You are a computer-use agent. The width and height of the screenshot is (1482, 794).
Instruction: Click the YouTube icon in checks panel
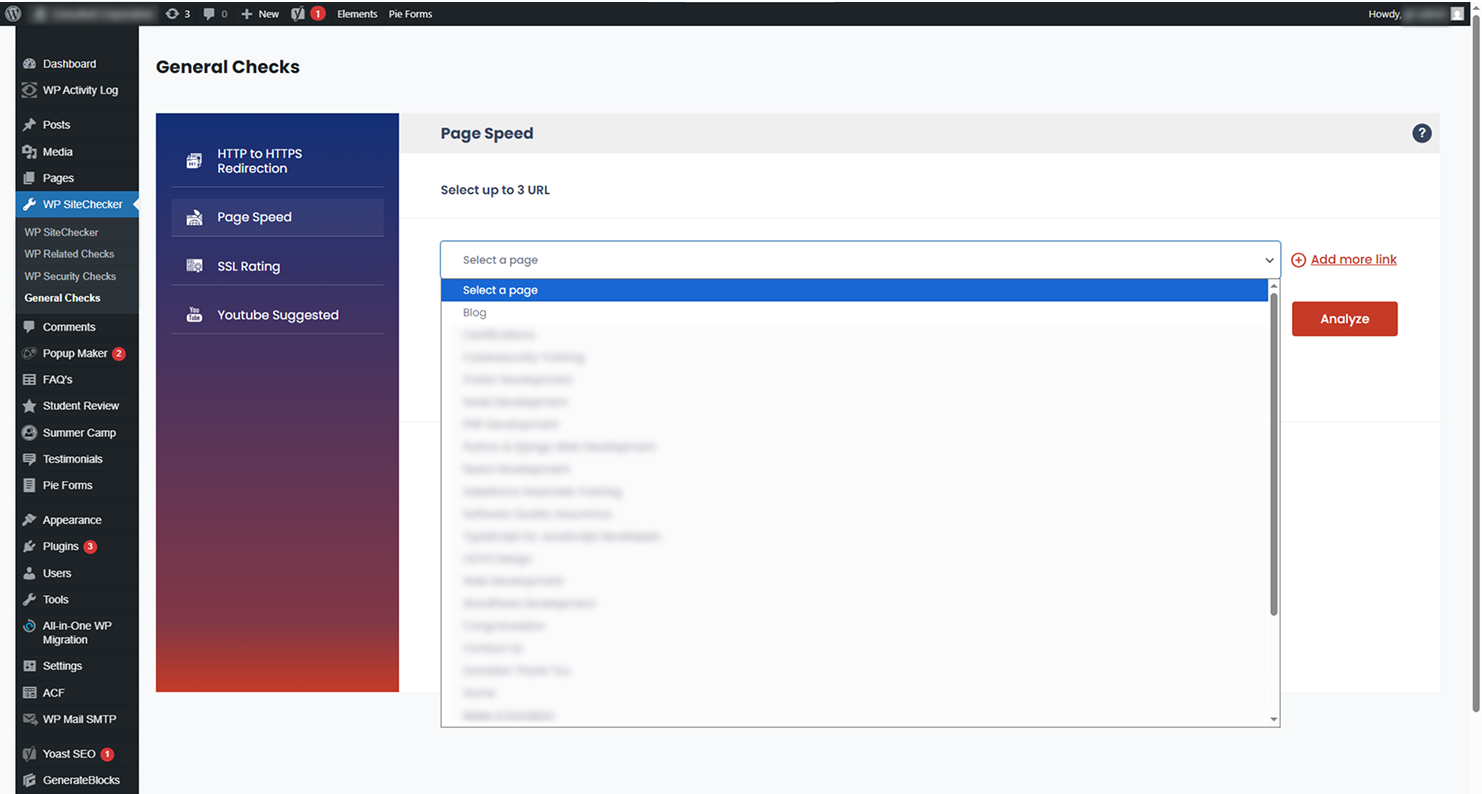click(195, 315)
